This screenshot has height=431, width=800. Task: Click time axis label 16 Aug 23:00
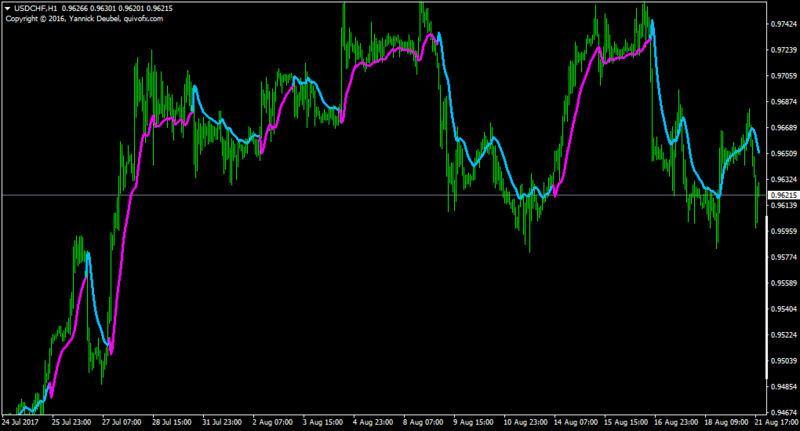[x=677, y=422]
